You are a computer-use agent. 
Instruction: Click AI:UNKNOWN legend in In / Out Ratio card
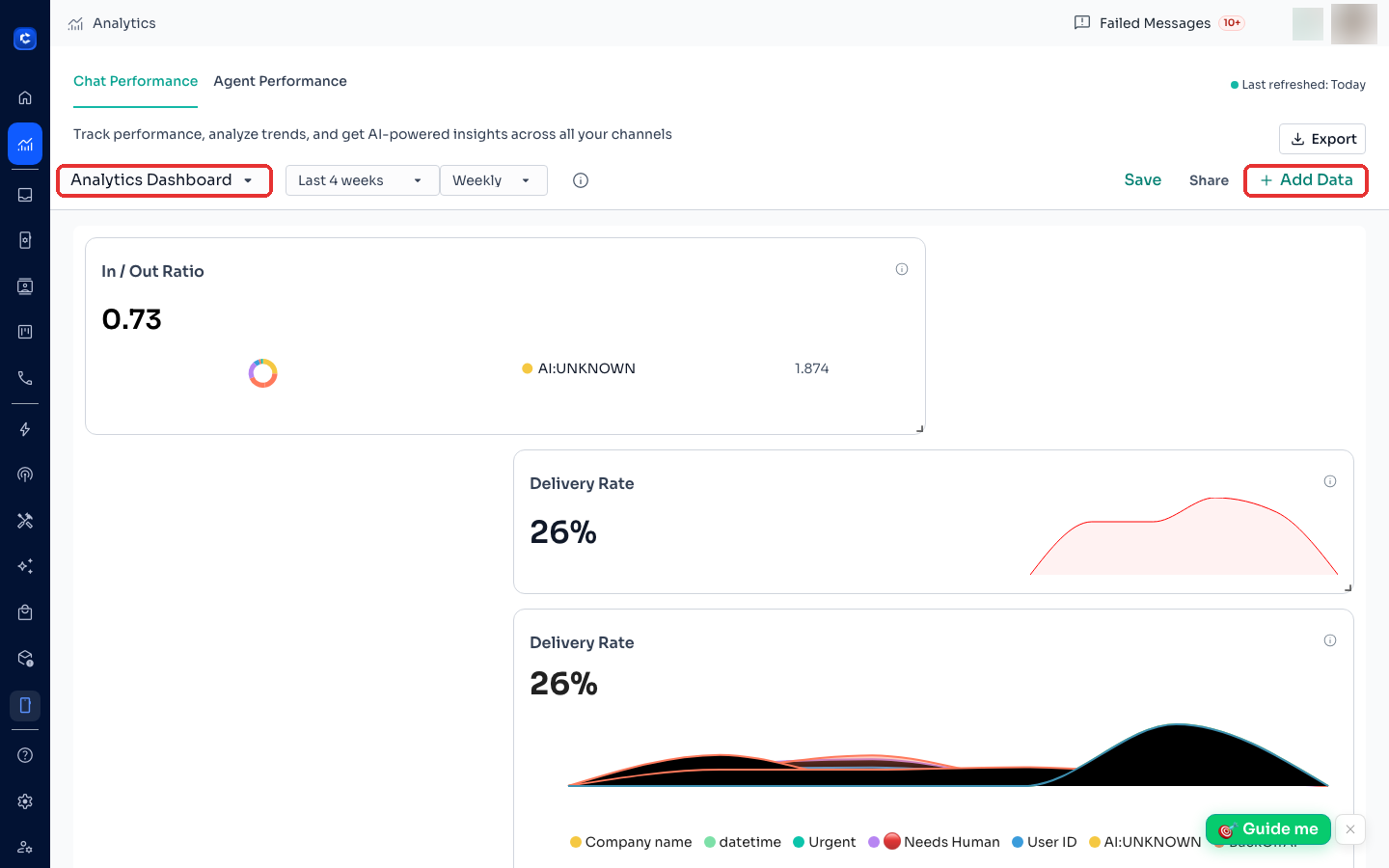pos(579,368)
